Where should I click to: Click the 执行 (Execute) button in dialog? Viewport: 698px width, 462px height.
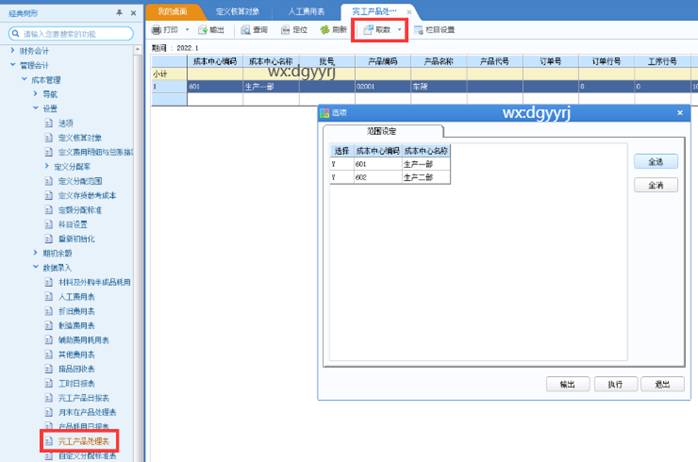point(609,384)
